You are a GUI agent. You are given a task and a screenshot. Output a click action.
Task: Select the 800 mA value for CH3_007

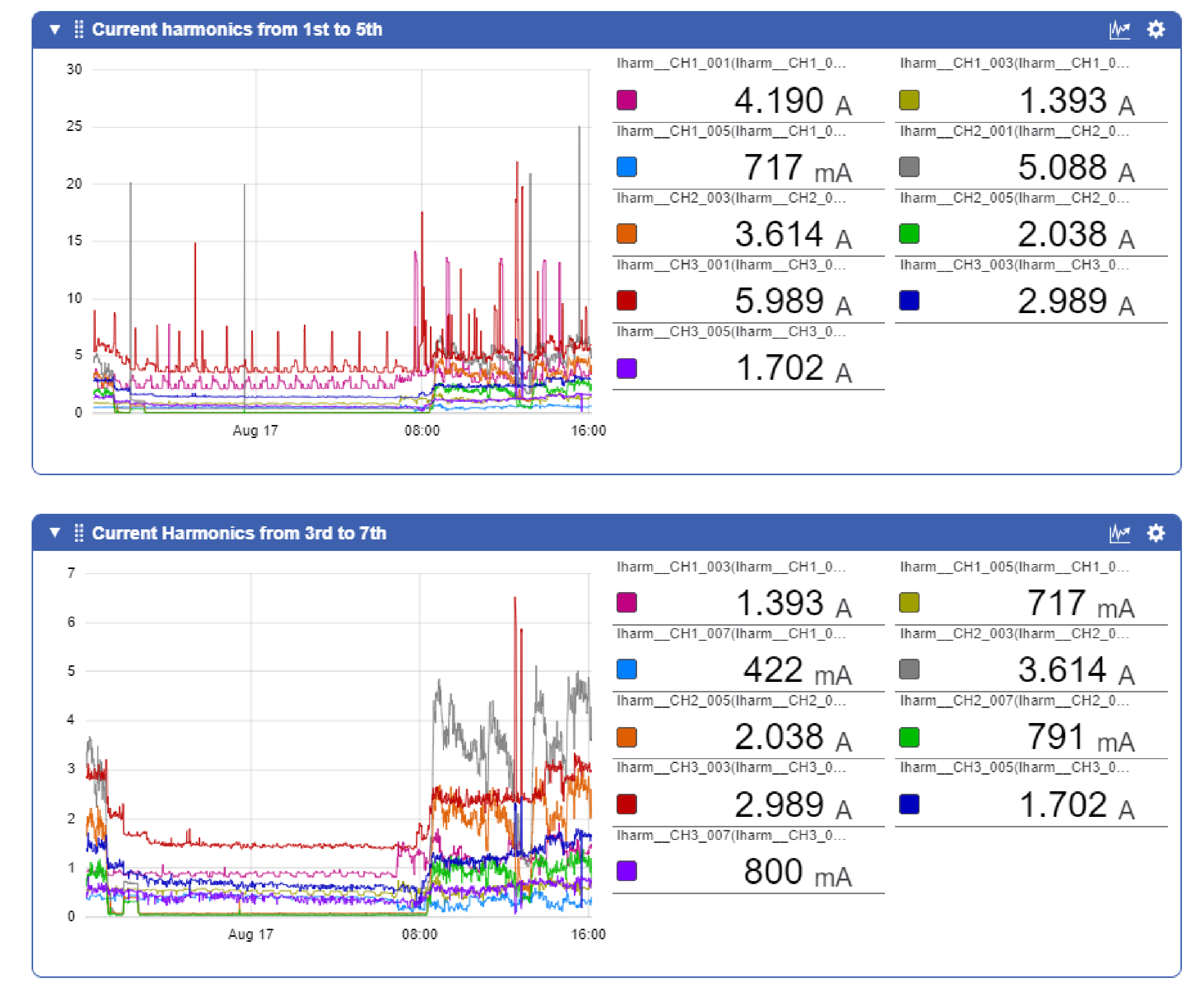pyautogui.click(x=798, y=872)
